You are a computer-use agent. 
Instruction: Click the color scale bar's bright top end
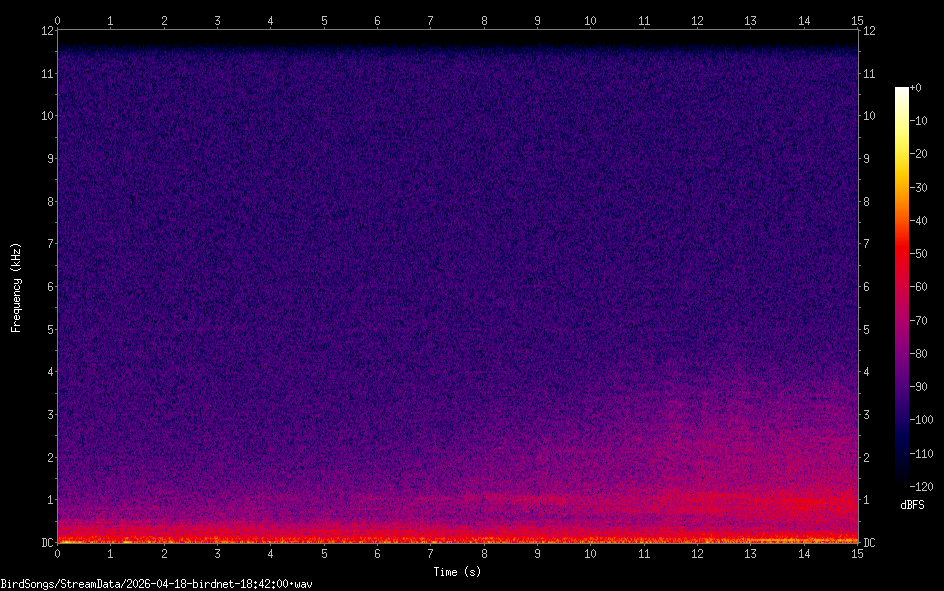(902, 93)
